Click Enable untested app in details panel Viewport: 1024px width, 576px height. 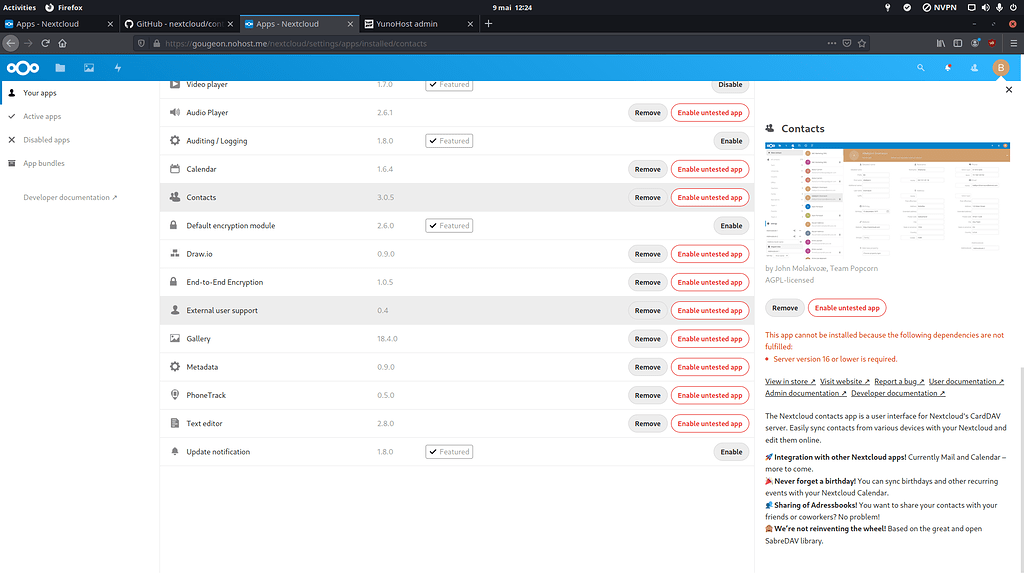tap(847, 308)
